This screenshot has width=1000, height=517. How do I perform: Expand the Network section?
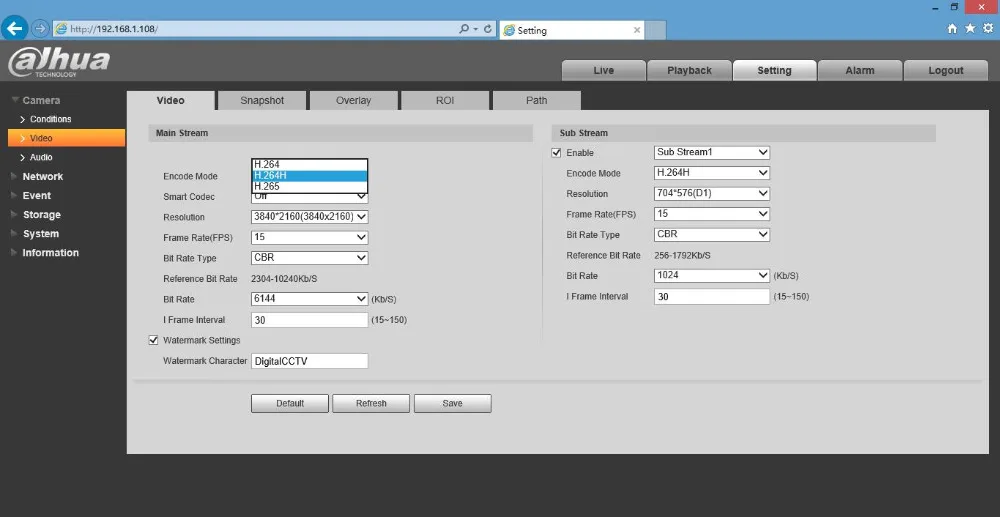pyautogui.click(x=43, y=177)
